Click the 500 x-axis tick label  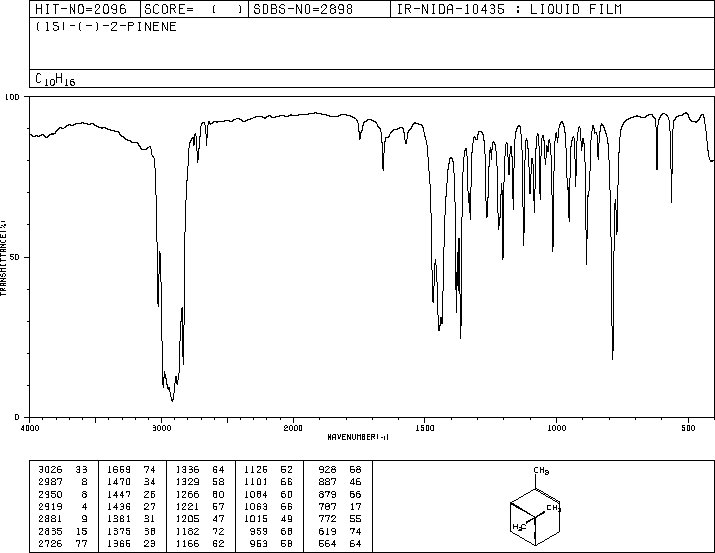[x=688, y=428]
